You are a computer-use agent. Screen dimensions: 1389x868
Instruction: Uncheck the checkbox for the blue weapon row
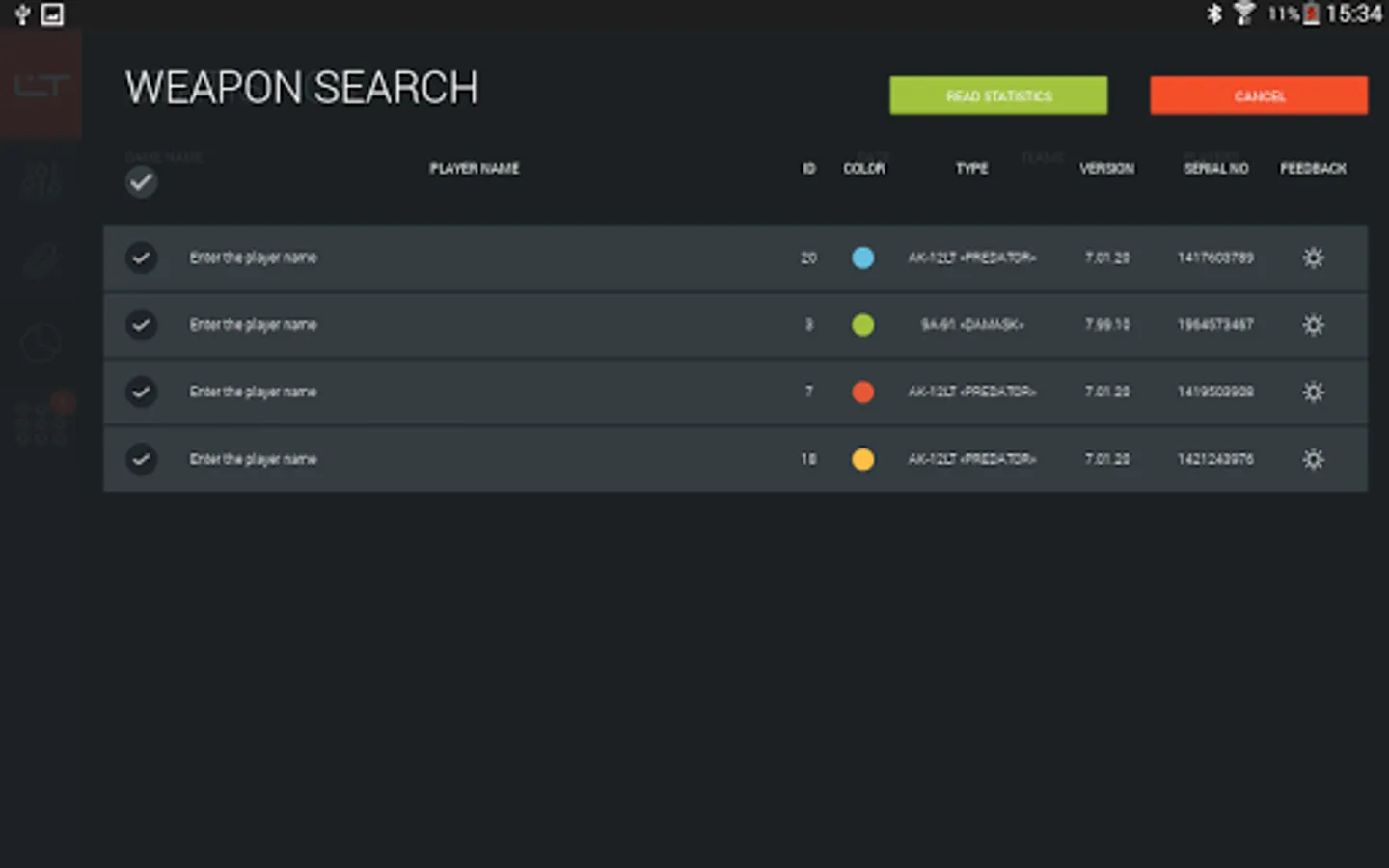tap(142, 258)
